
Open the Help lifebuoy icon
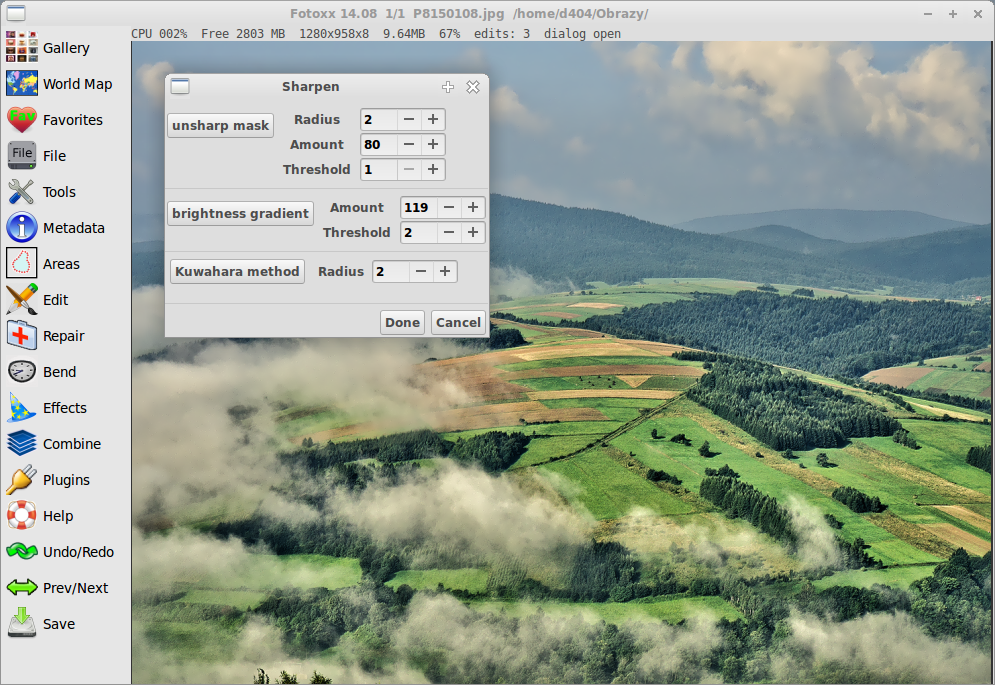pyautogui.click(x=22, y=515)
